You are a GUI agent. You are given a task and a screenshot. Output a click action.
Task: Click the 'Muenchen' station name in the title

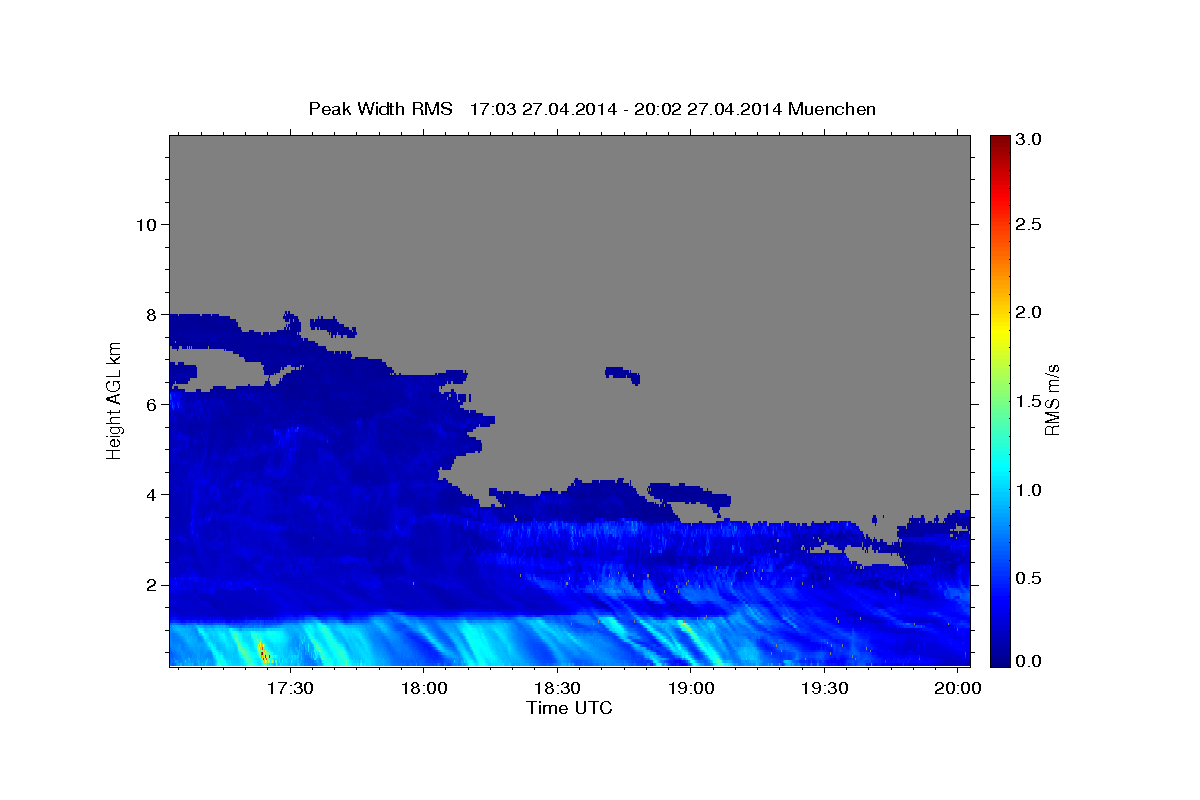click(832, 108)
